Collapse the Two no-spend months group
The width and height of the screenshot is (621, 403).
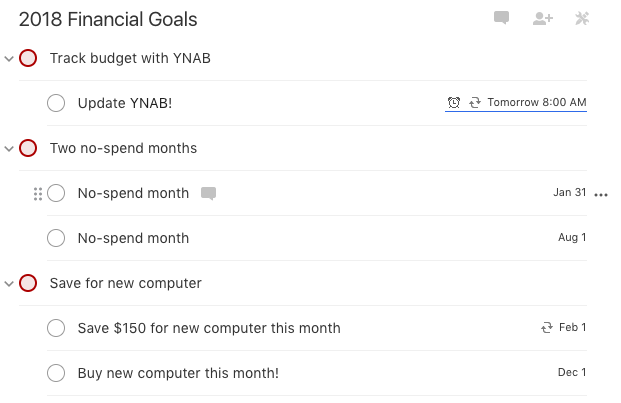click(x=9, y=149)
